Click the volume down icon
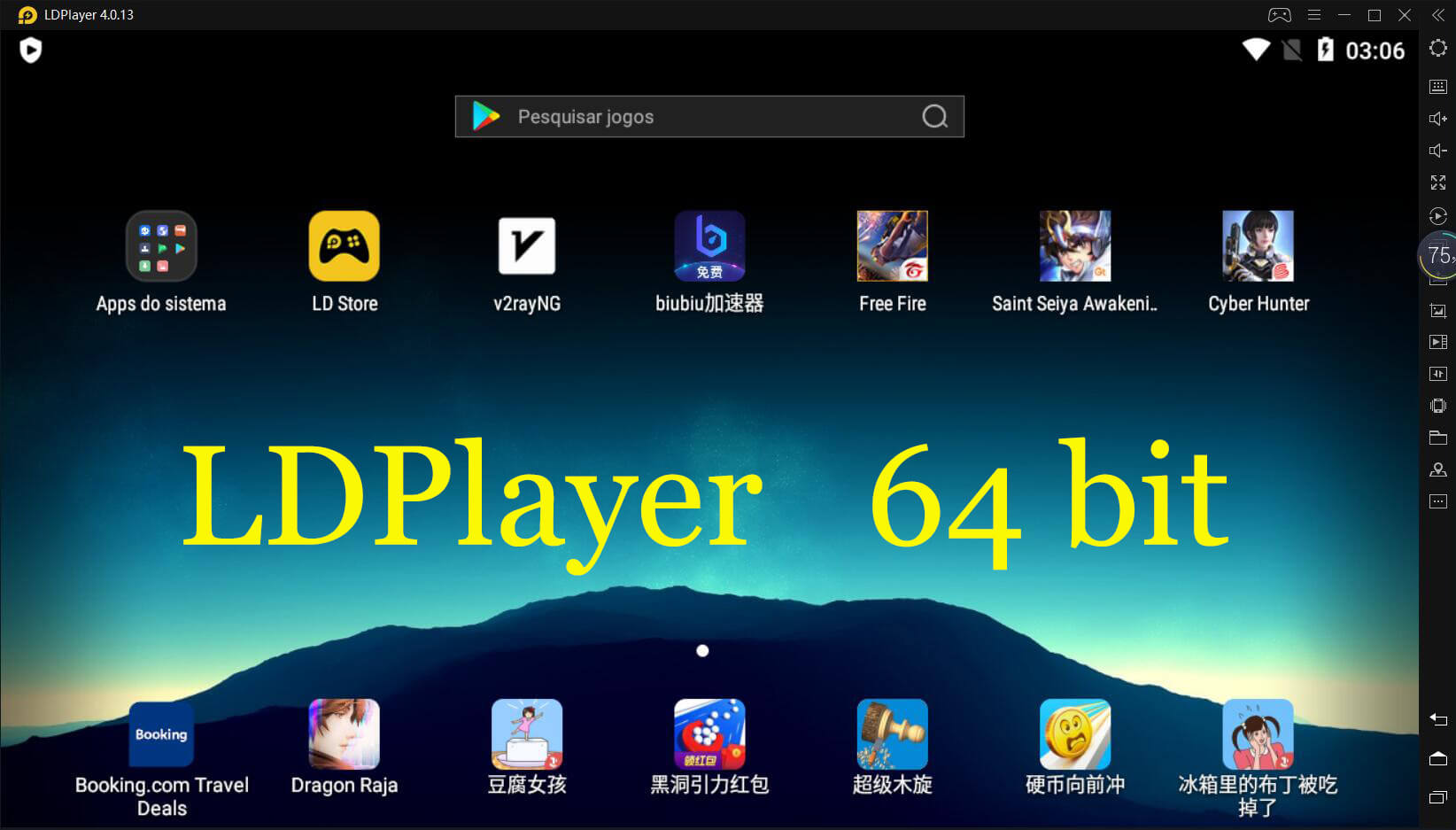Viewport: 1456px width, 830px height. click(x=1438, y=151)
